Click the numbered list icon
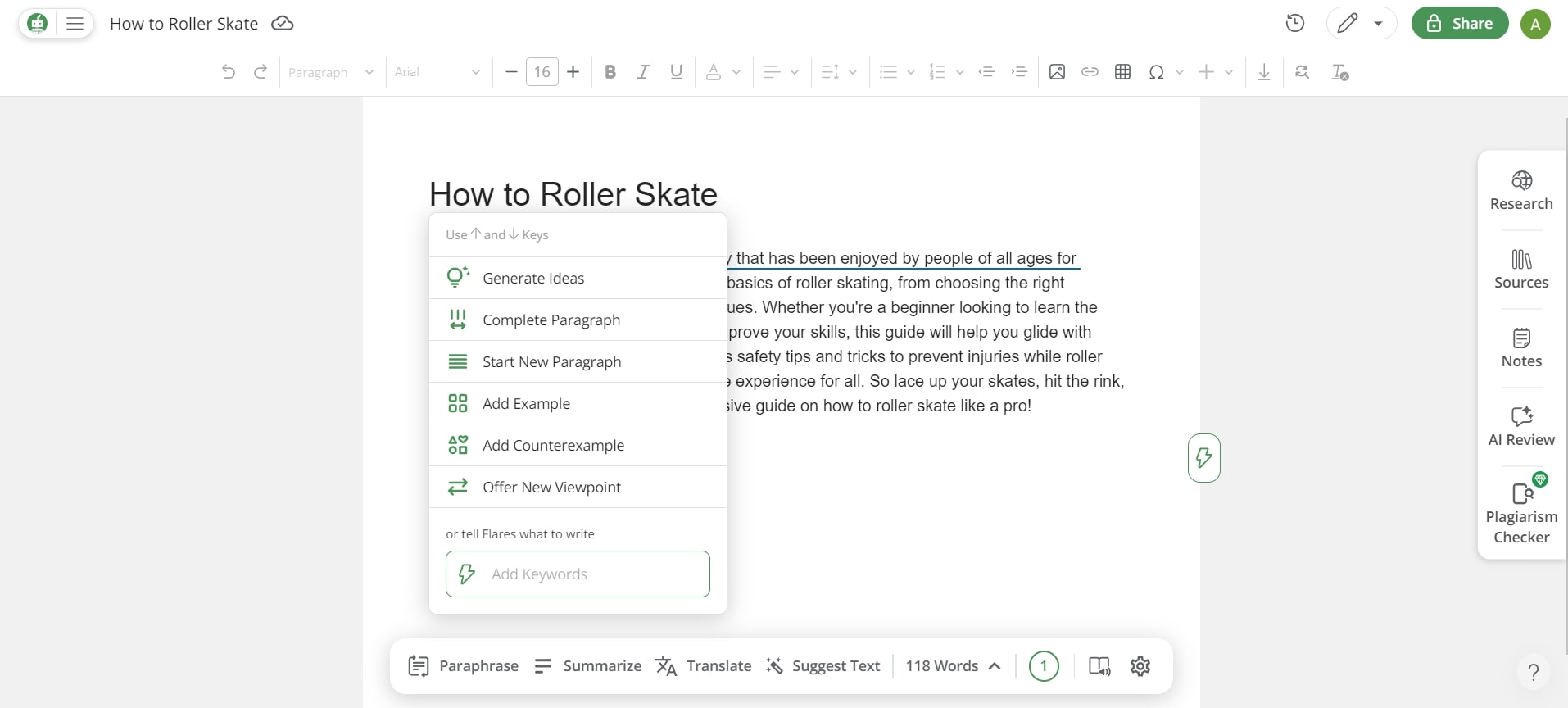The height and width of the screenshot is (708, 1568). [937, 72]
